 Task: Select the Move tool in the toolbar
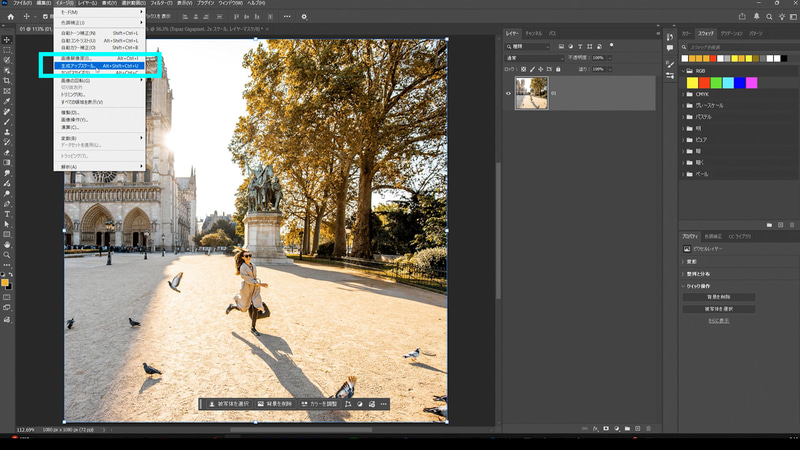click(x=7, y=40)
